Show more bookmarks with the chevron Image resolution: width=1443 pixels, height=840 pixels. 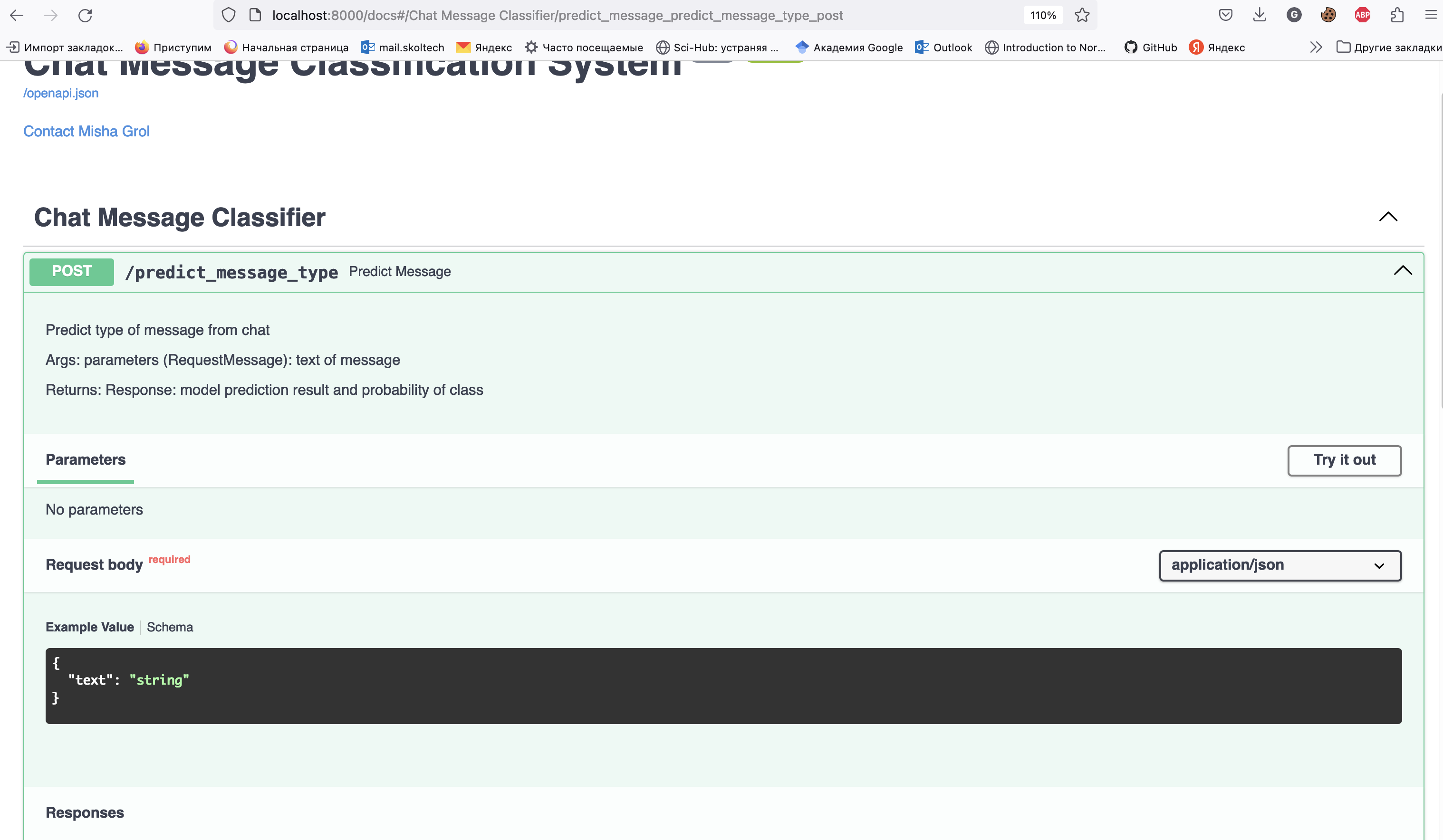[x=1316, y=48]
